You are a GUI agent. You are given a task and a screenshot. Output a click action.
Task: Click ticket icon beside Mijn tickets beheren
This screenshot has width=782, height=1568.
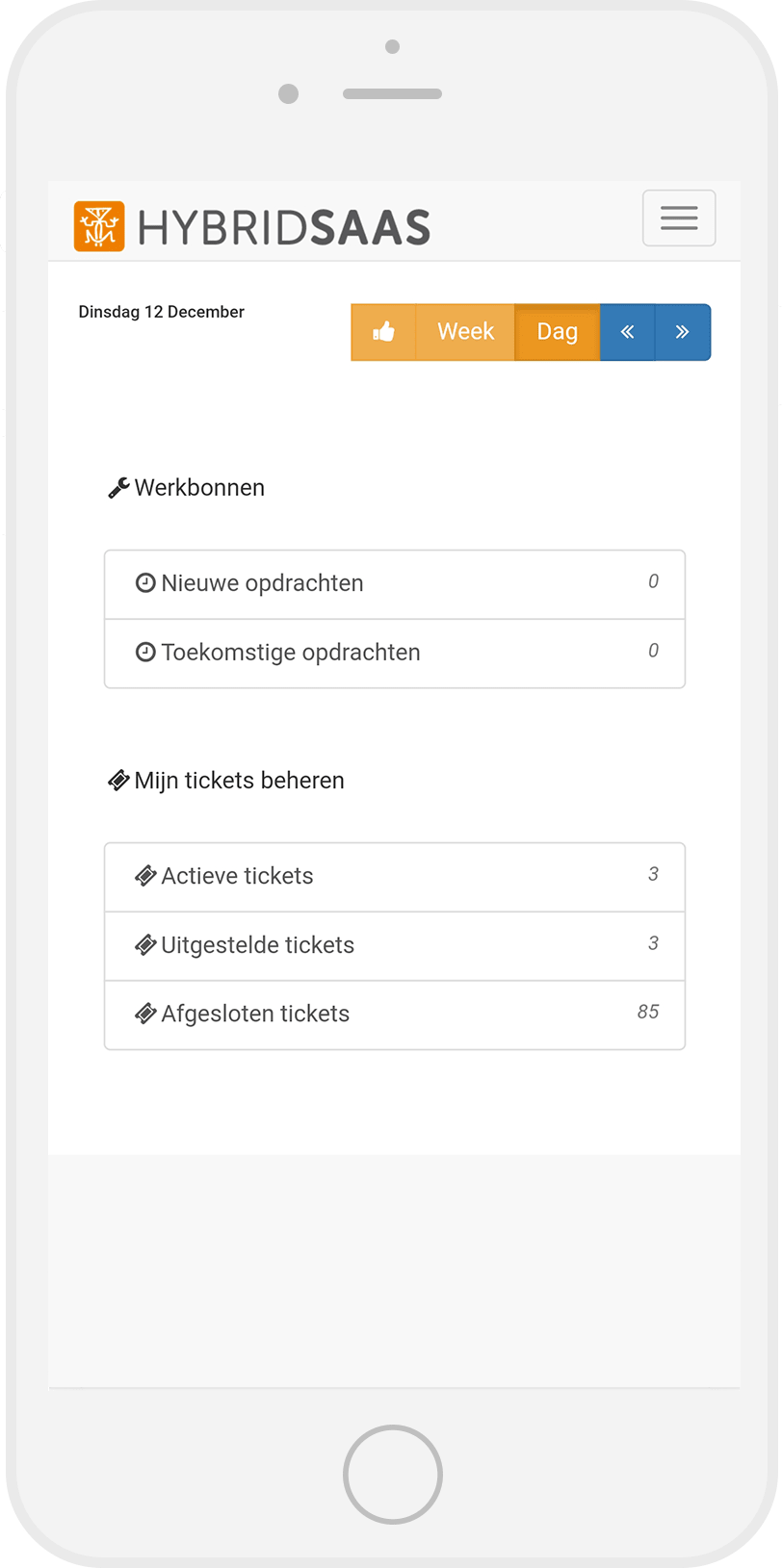point(118,781)
